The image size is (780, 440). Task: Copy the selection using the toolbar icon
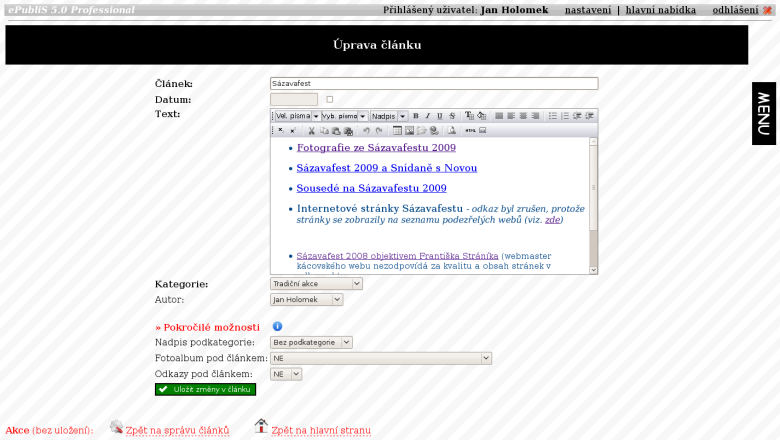tap(324, 131)
